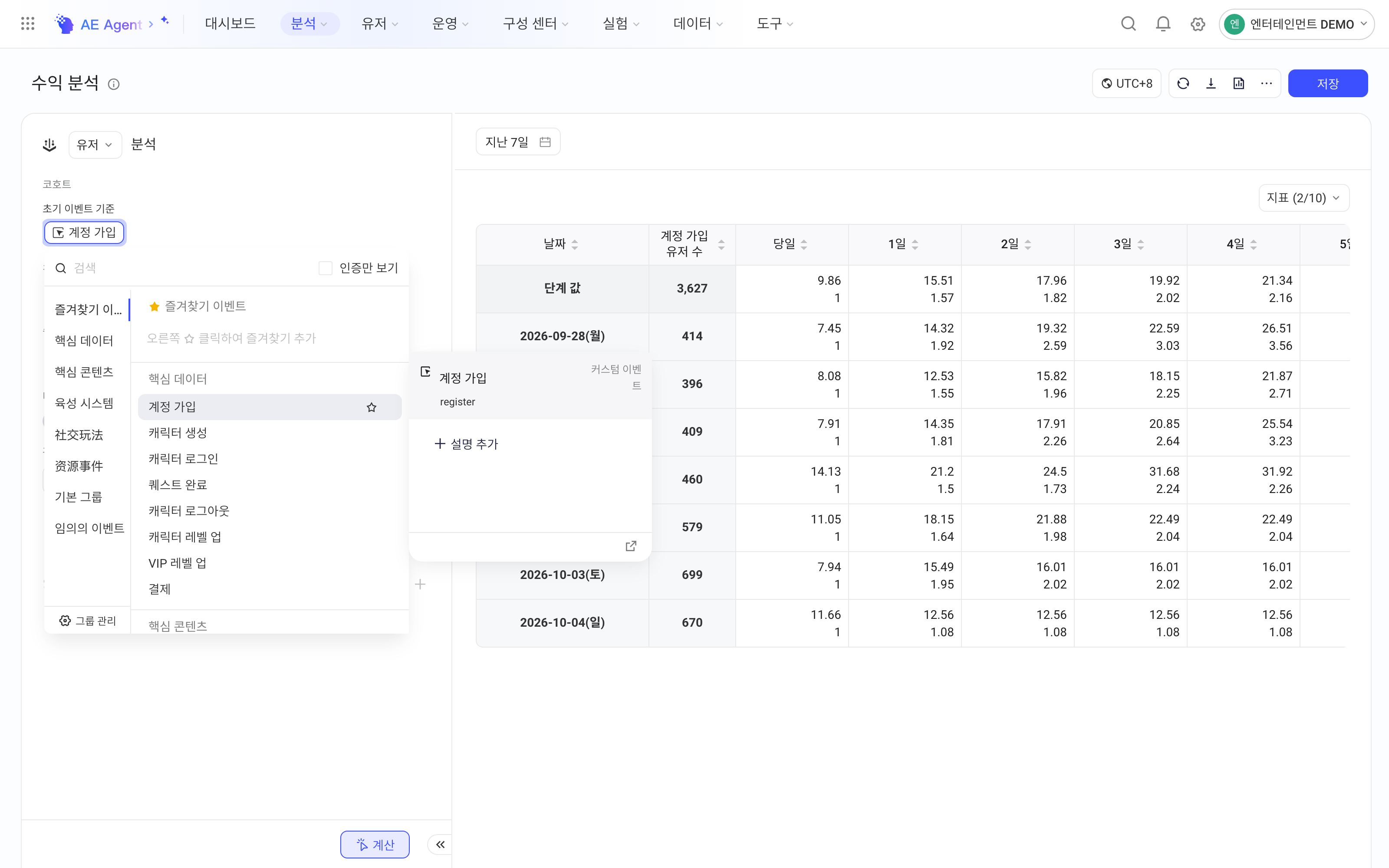Select 육성 시스템 event category
The height and width of the screenshot is (868, 1389).
(x=84, y=403)
